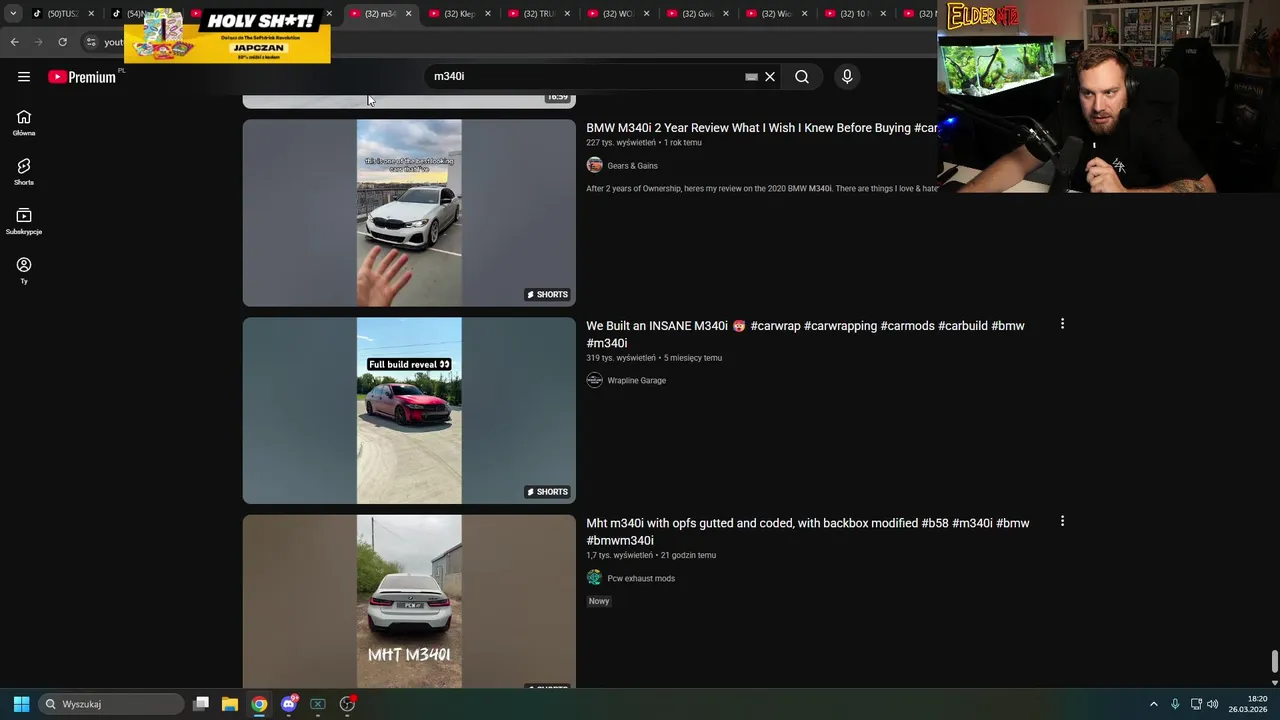Click the Nowy badge under Pcw exhaust mods
The height and width of the screenshot is (720, 1280).
(599, 601)
